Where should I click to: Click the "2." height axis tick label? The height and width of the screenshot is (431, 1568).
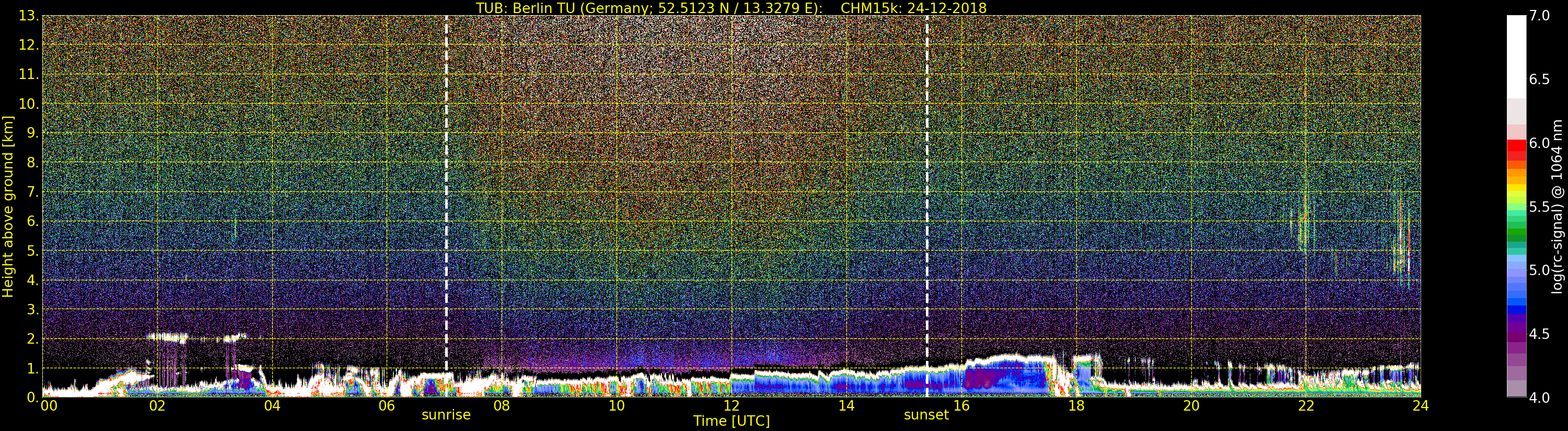tap(32, 338)
